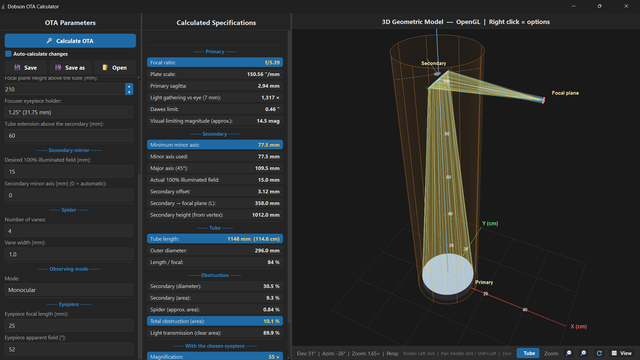Click the Secondary offset row
This screenshot has width=640, height=360.
(x=215, y=191)
